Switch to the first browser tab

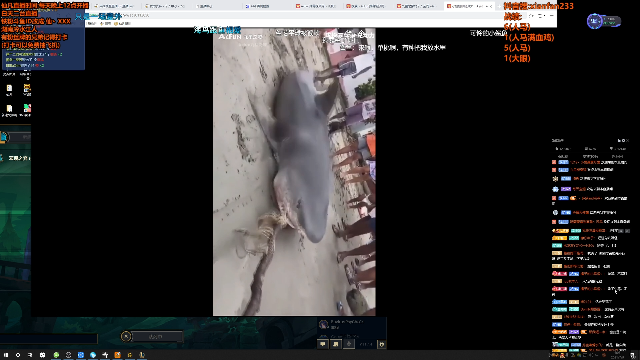114,6
